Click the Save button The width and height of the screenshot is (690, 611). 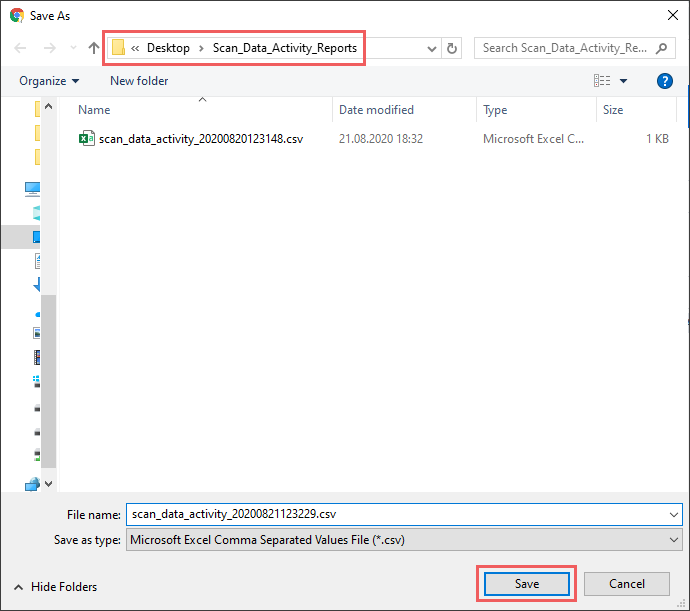[x=526, y=584]
